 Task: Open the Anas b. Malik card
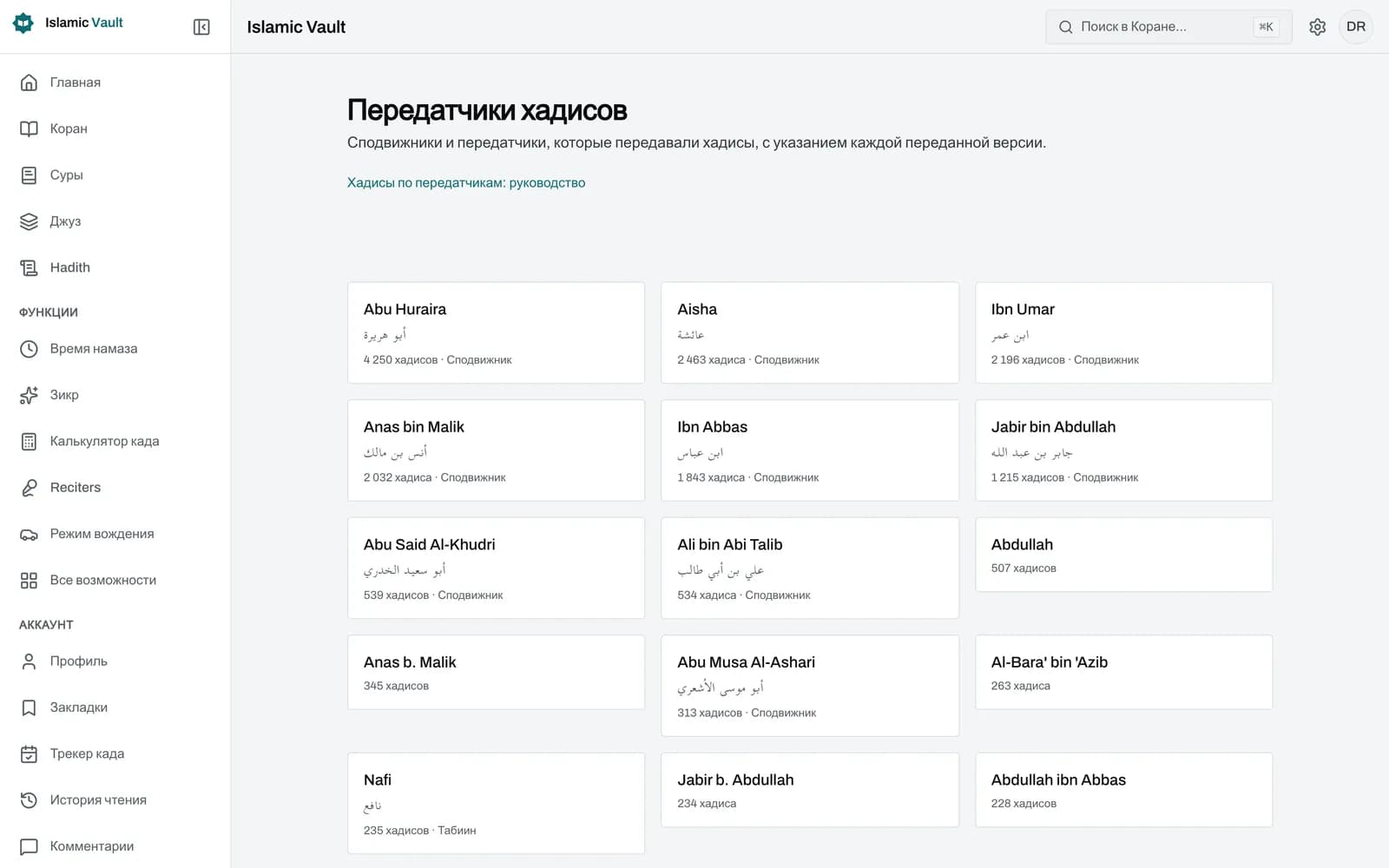(x=496, y=673)
